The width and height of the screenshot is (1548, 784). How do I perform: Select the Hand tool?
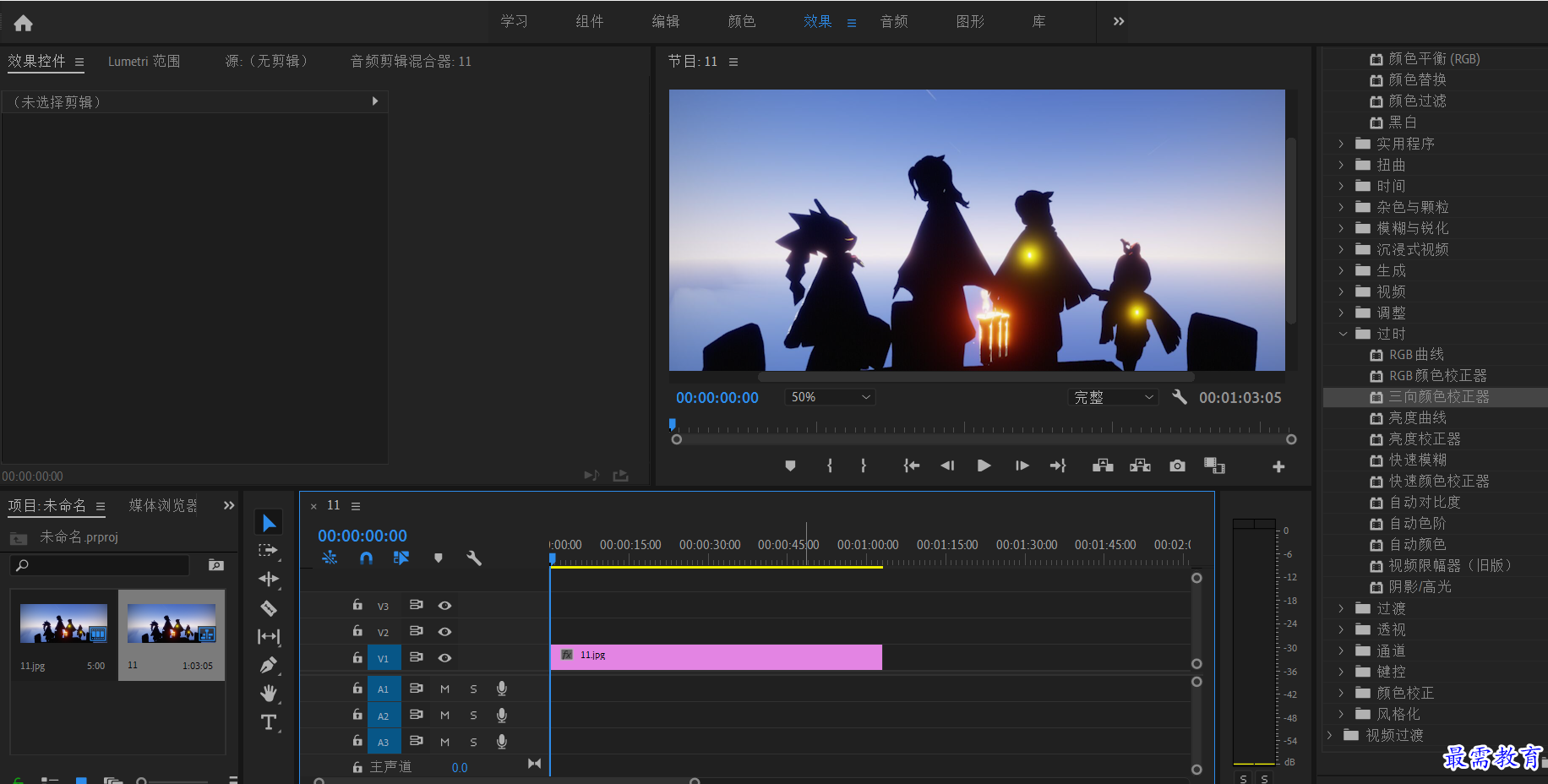(269, 694)
